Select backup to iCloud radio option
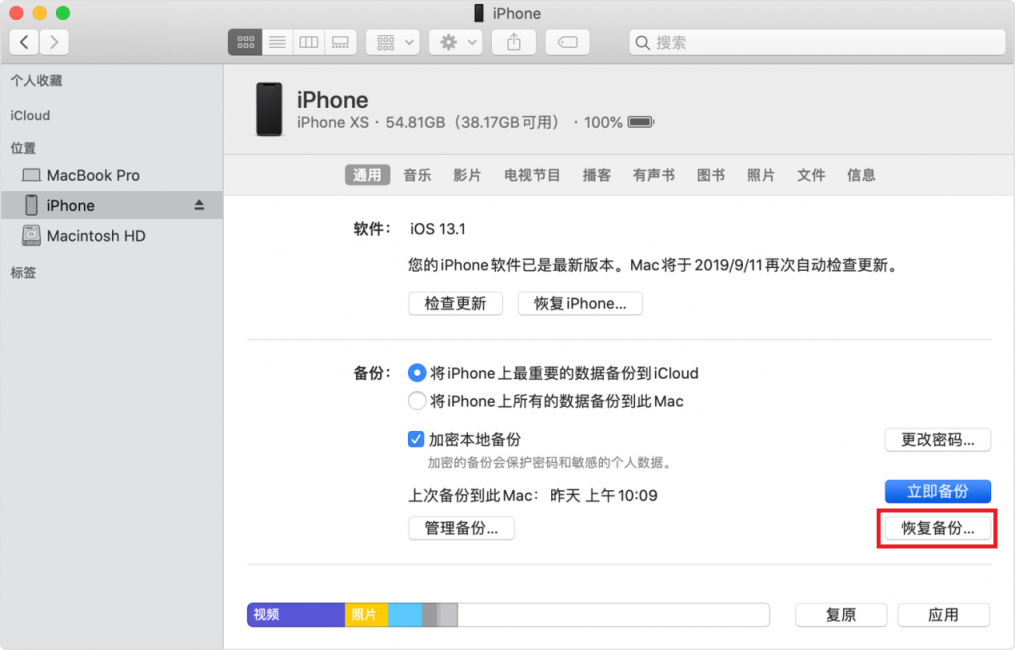 417,373
